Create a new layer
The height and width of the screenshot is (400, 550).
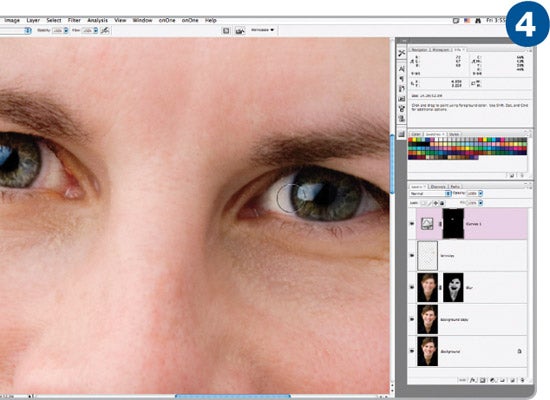[x=512, y=380]
